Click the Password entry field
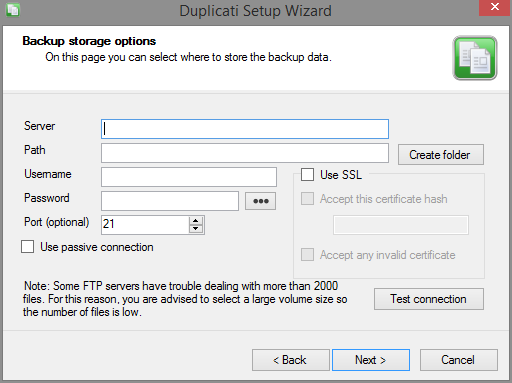The width and height of the screenshot is (512, 383). click(x=170, y=201)
